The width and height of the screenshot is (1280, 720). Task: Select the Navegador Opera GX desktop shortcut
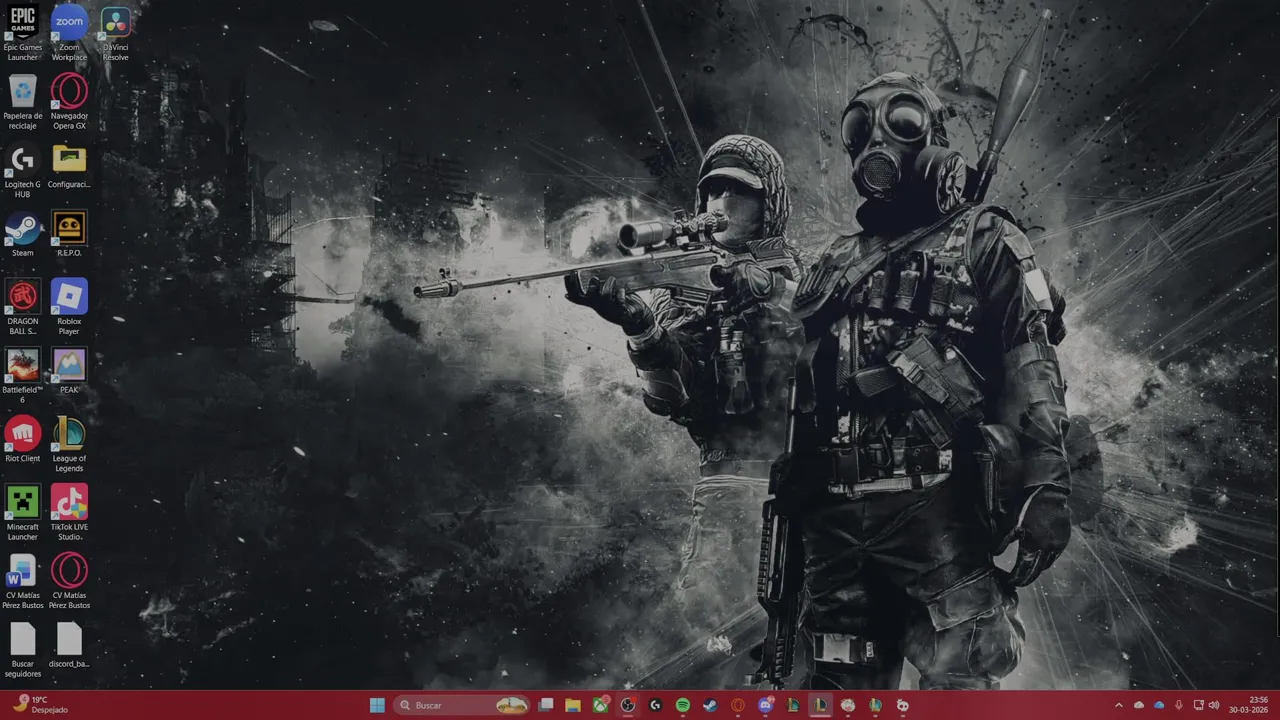click(69, 102)
